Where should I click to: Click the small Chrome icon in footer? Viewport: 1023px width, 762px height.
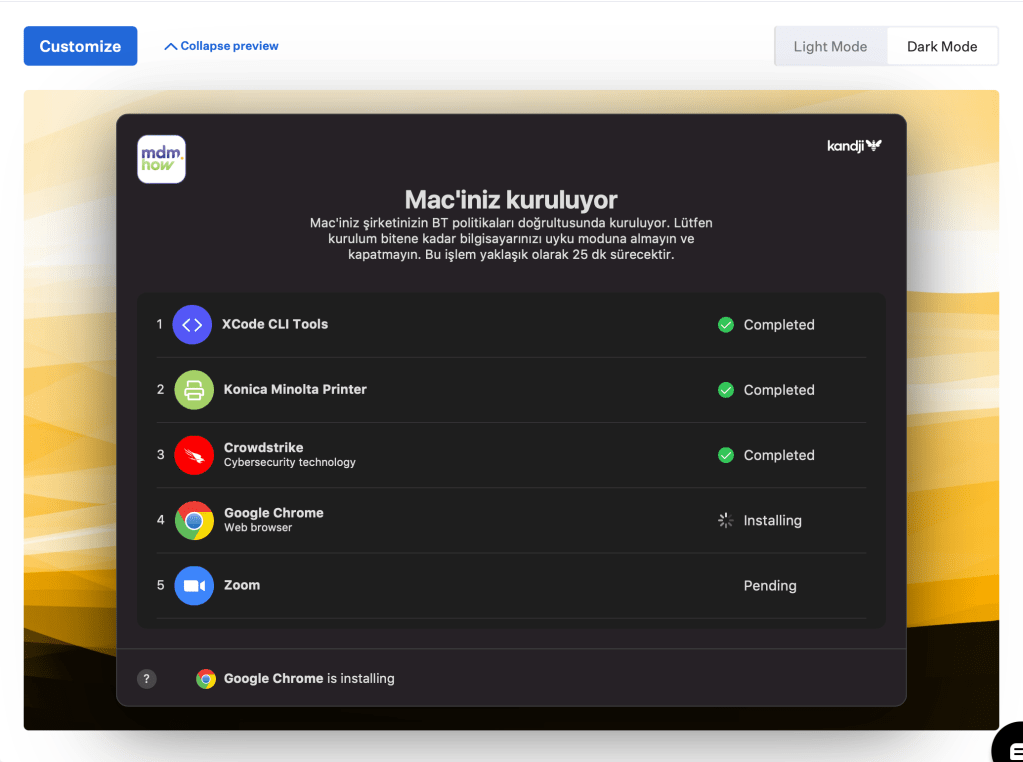[x=206, y=678]
